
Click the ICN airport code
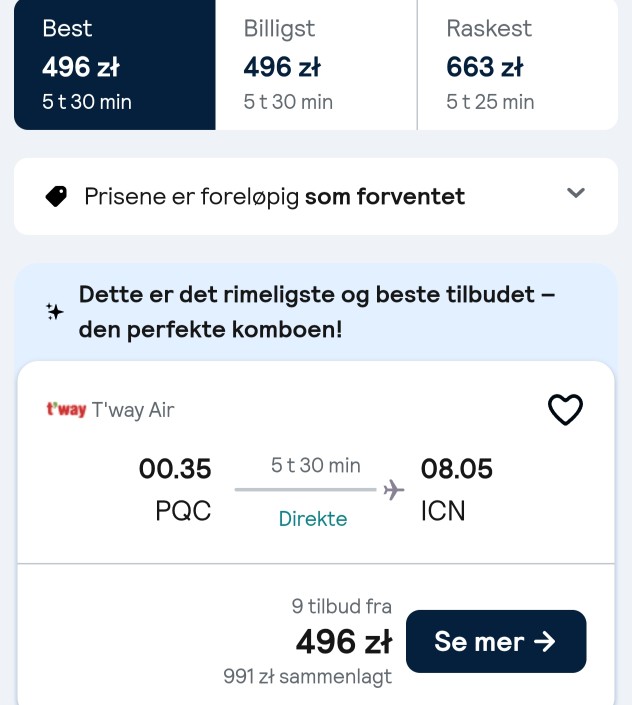click(x=443, y=511)
